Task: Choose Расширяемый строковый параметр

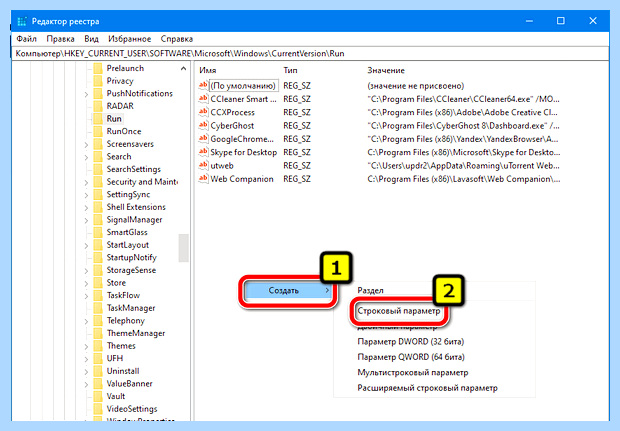Action: click(x=427, y=388)
